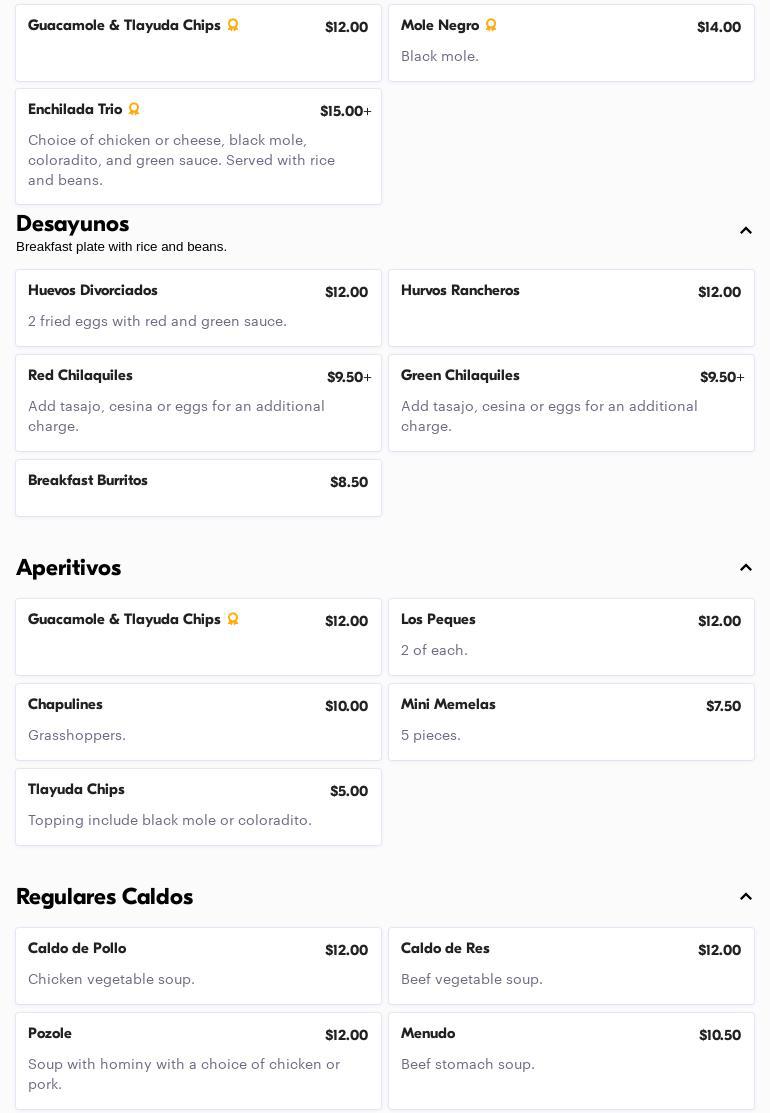
Task: Open the Huevos Divorciados item
Action: coord(198,308)
